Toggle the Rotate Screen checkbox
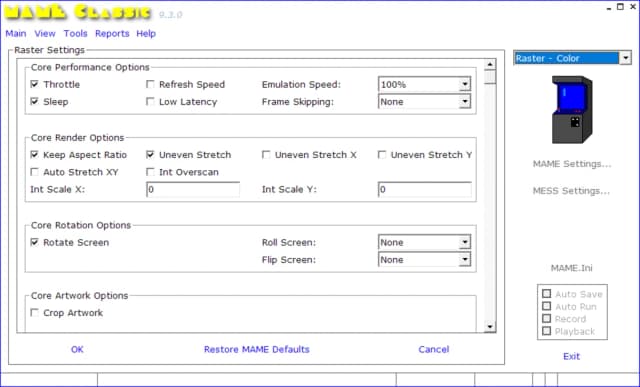 coord(35,242)
